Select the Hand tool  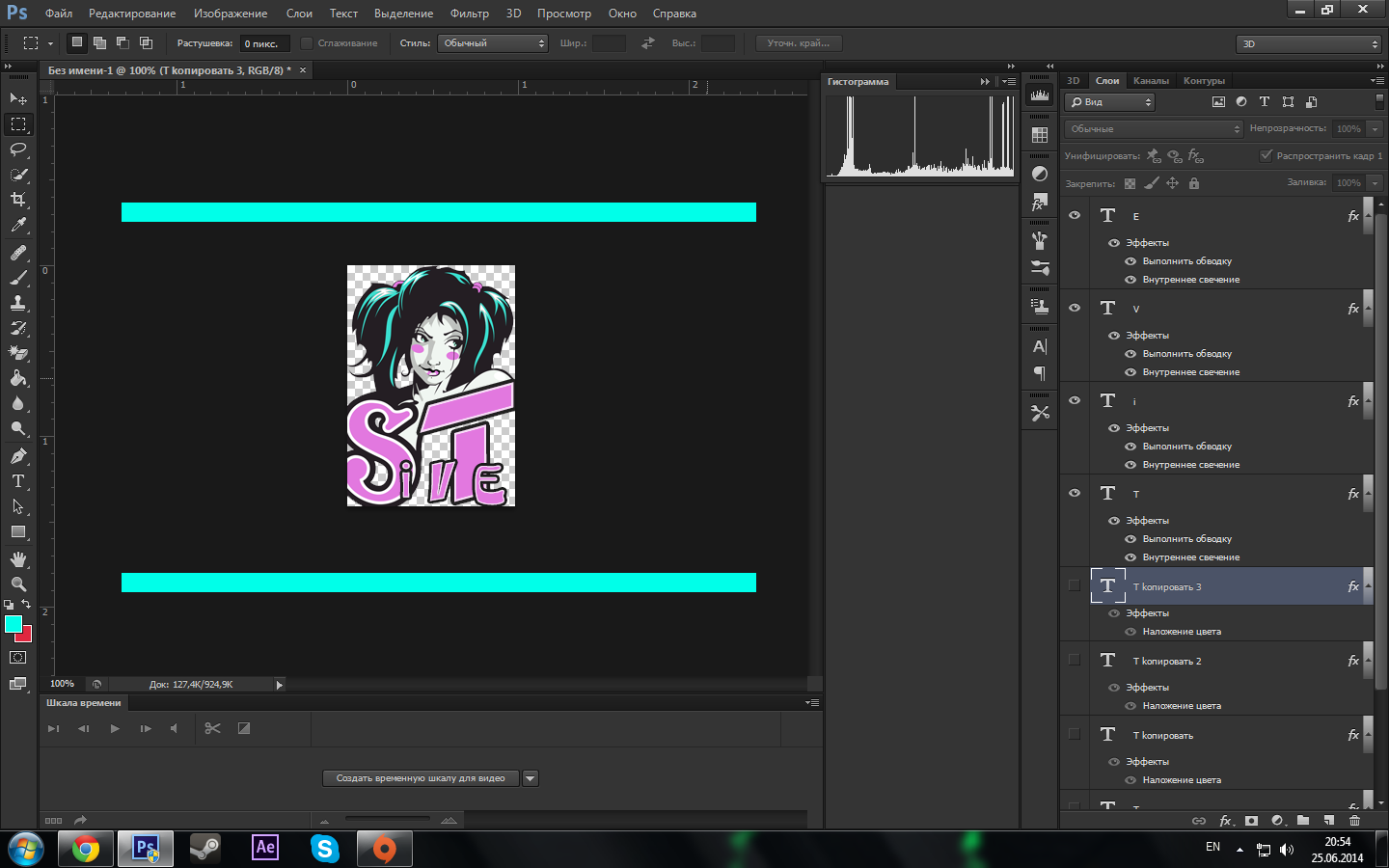tap(18, 558)
